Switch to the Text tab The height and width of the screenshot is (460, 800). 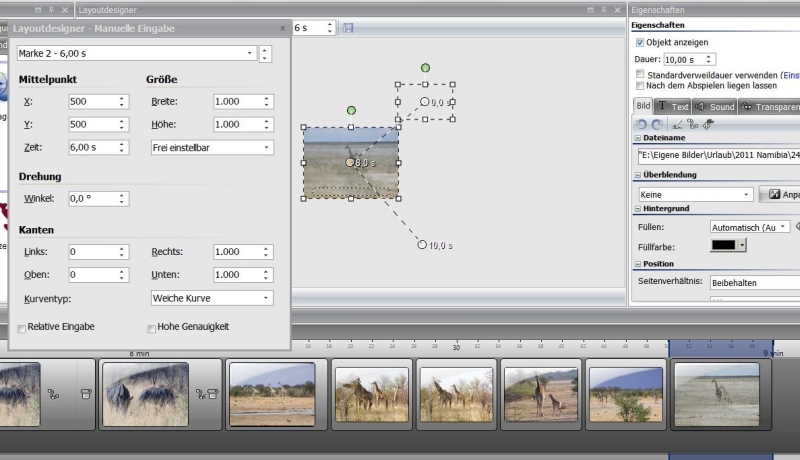click(672, 106)
